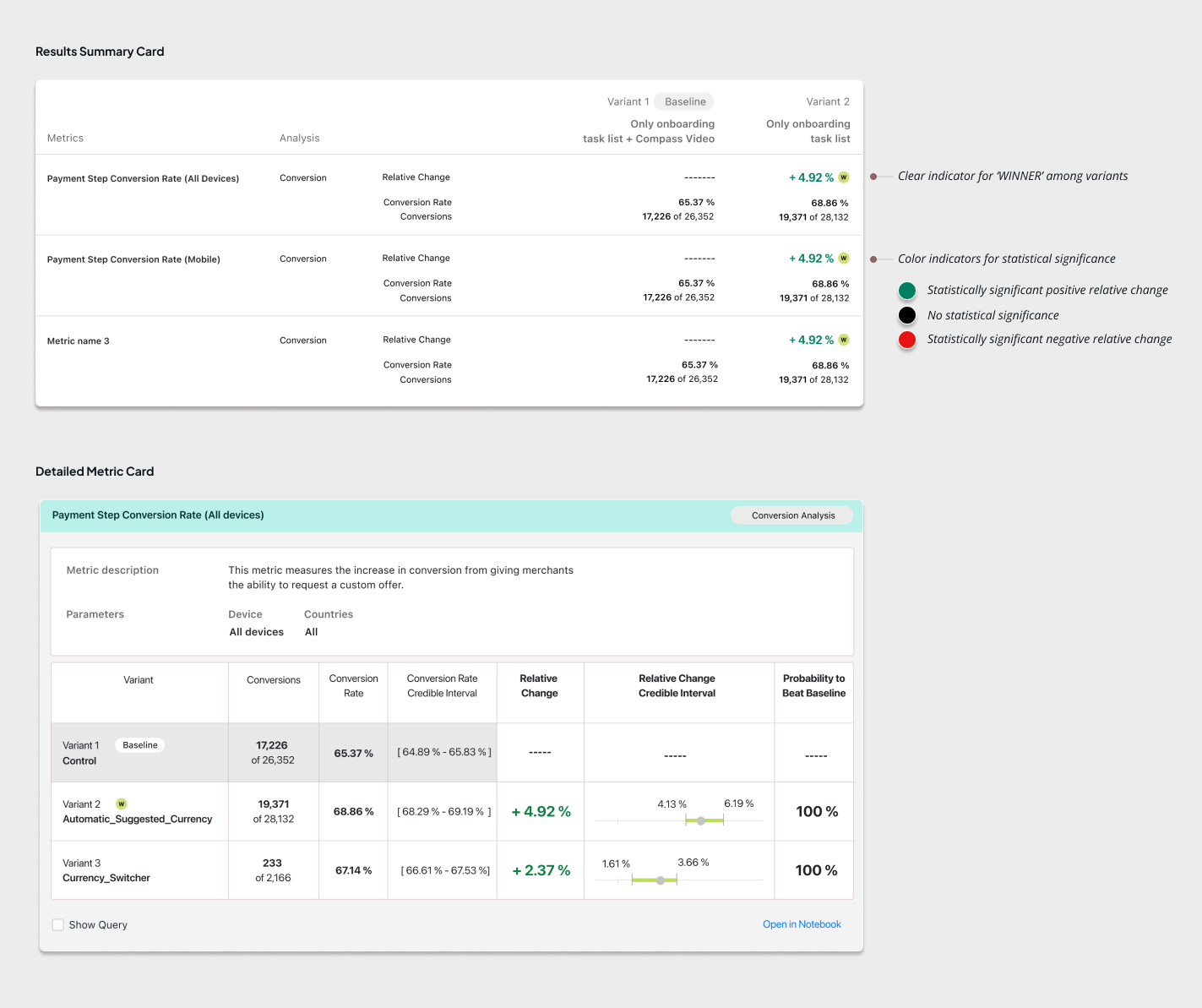Click the red legend dot for significant negative change
This screenshot has height=1008, width=1202.
(x=907, y=340)
